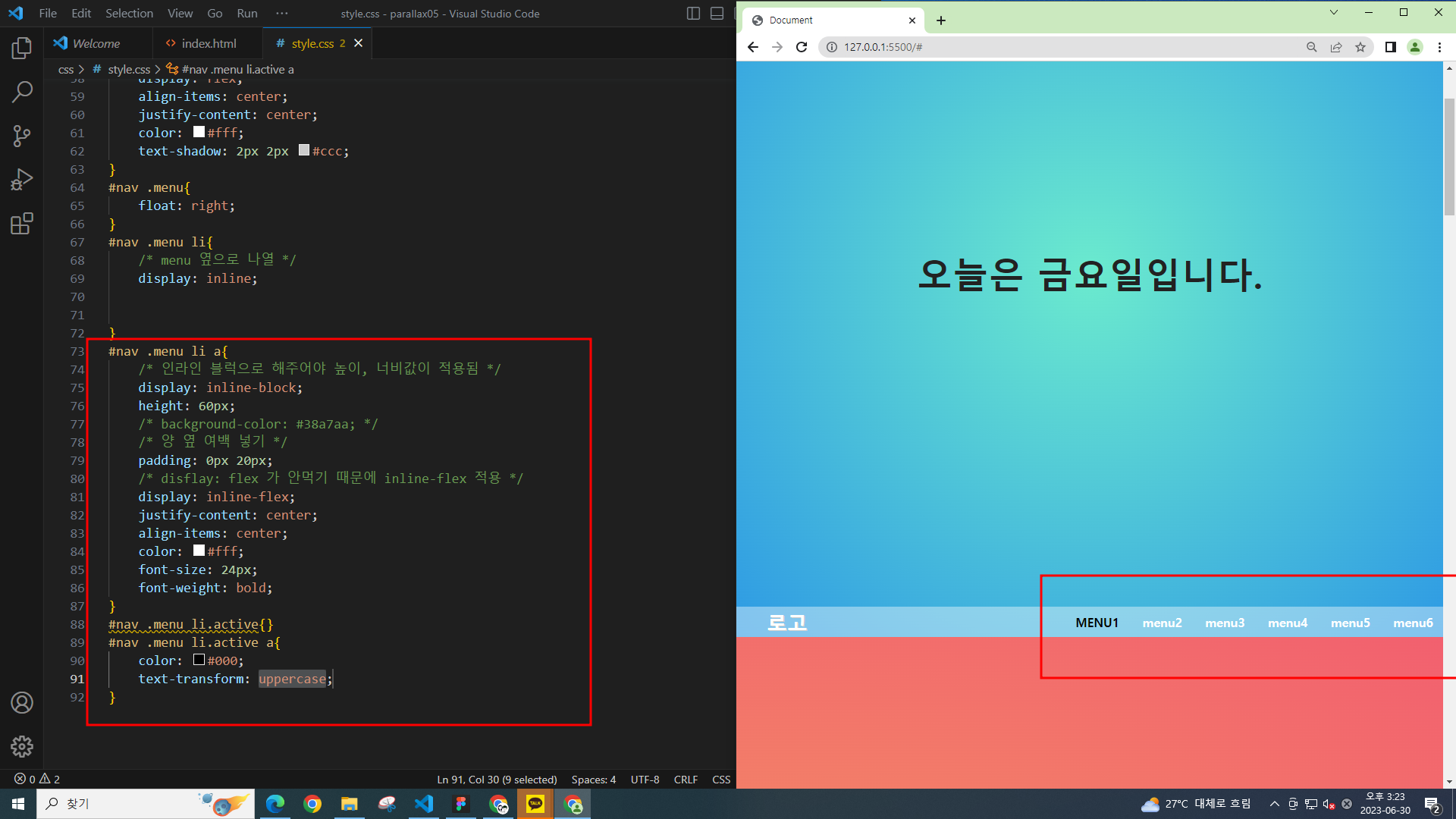This screenshot has height=819, width=1456.
Task: Open the Selection menu
Action: click(129, 14)
